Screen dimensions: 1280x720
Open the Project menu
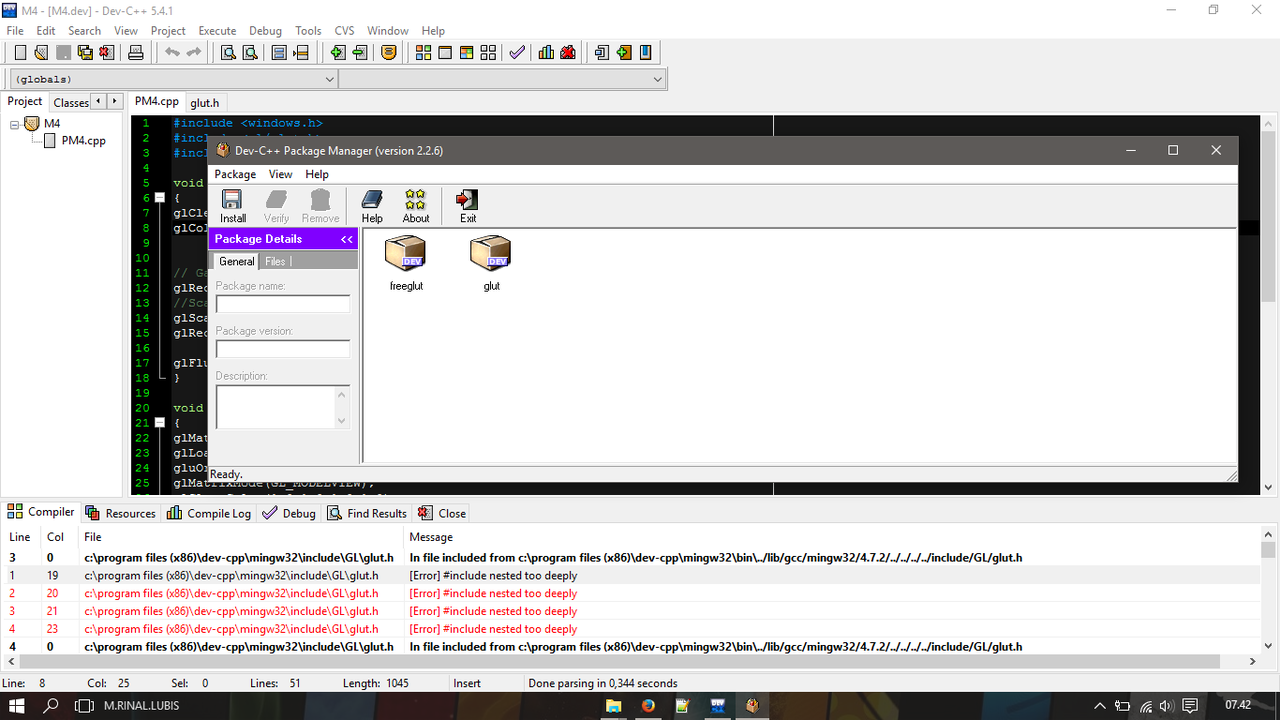point(168,31)
